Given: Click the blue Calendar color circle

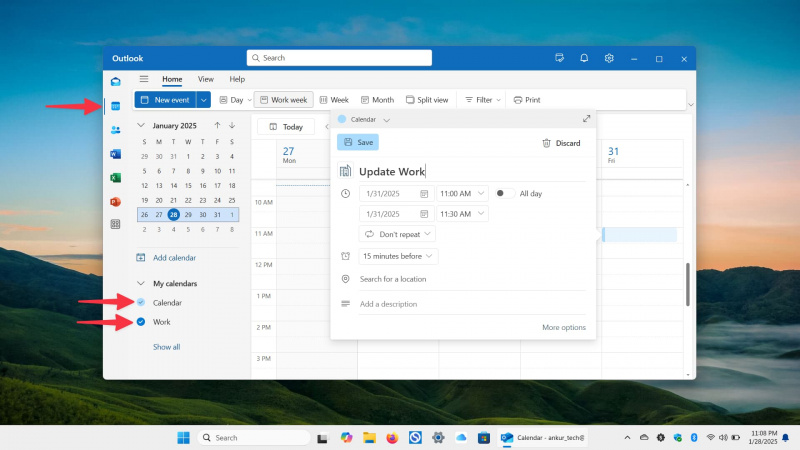Looking at the screenshot, I should tap(342, 119).
